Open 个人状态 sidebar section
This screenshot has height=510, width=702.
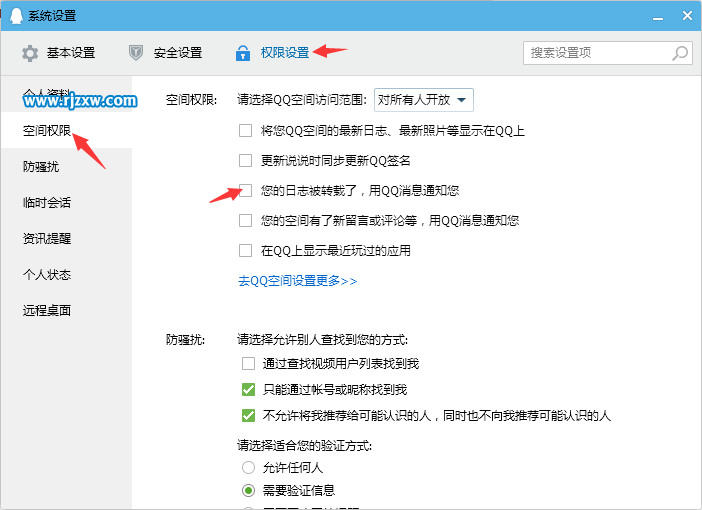point(67,274)
